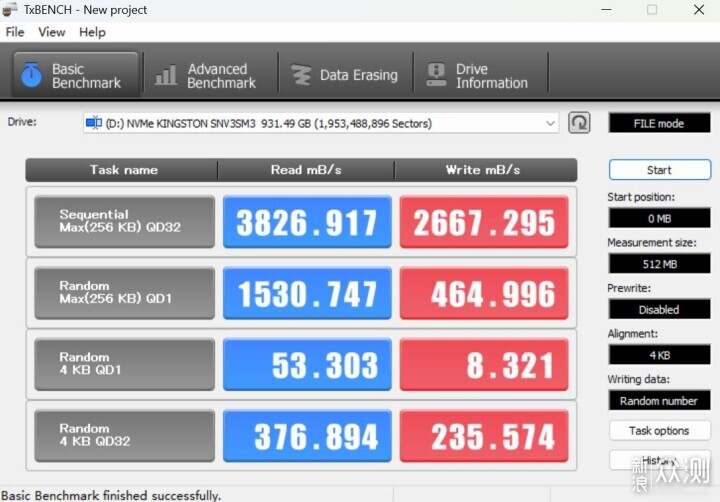Click the Drive Information disk icon
This screenshot has width=720, height=502.
[436, 74]
